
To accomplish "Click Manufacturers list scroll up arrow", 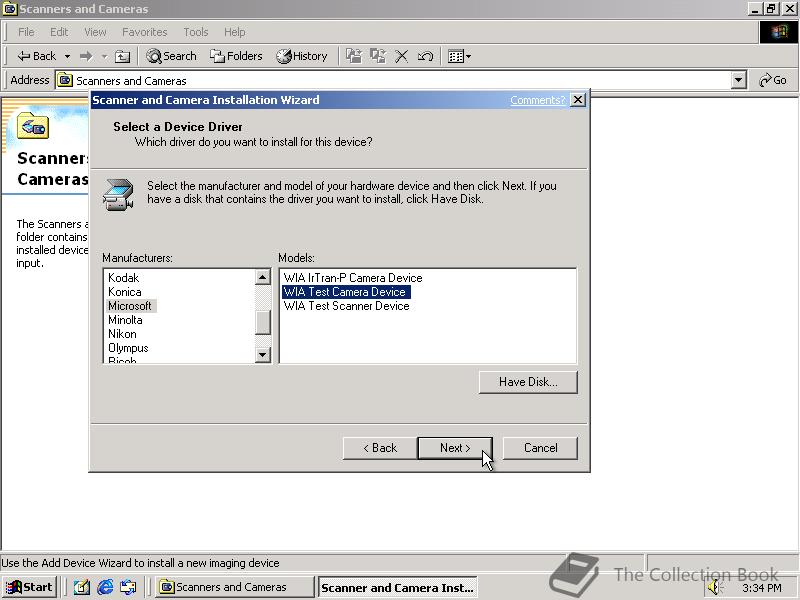I will tap(262, 277).
